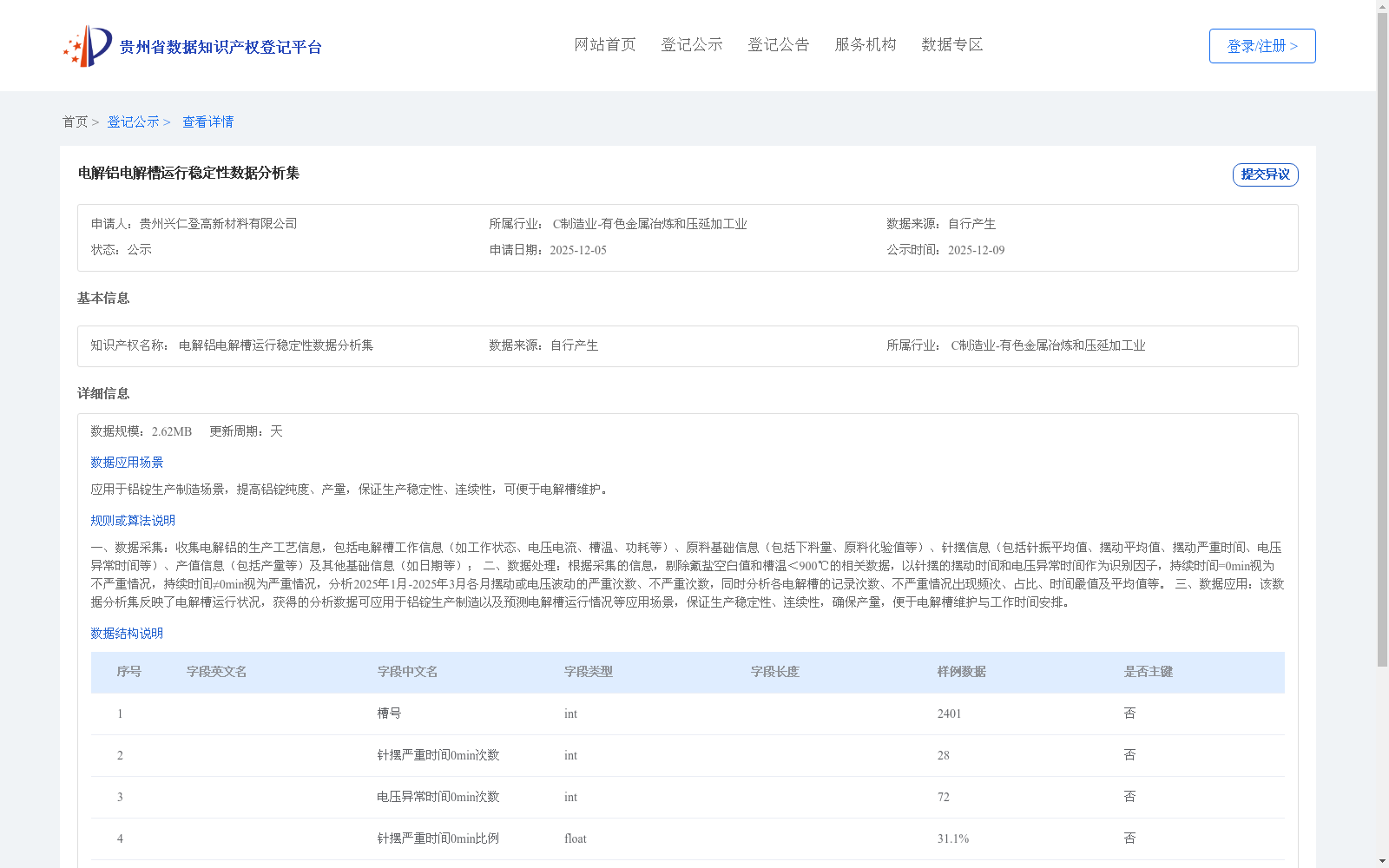Click sample value 72
The height and width of the screenshot is (868, 1389).
click(x=944, y=797)
